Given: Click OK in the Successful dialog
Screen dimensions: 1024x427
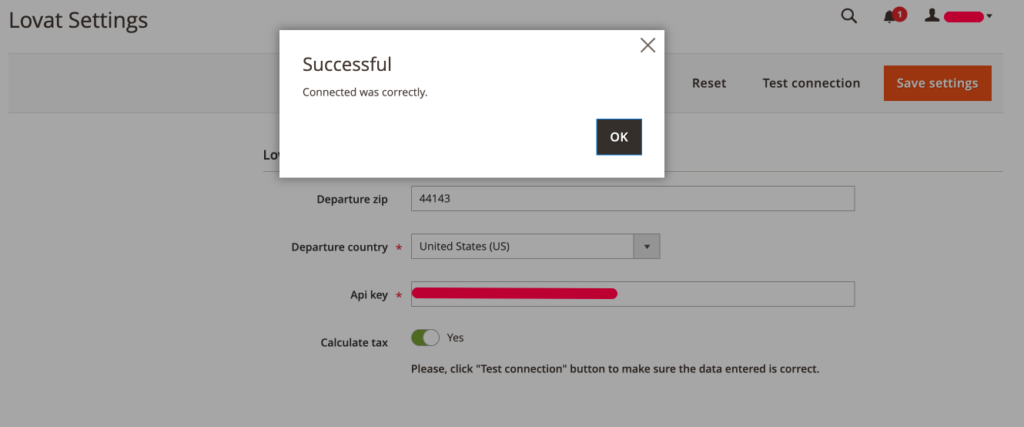Looking at the screenshot, I should [x=618, y=137].
